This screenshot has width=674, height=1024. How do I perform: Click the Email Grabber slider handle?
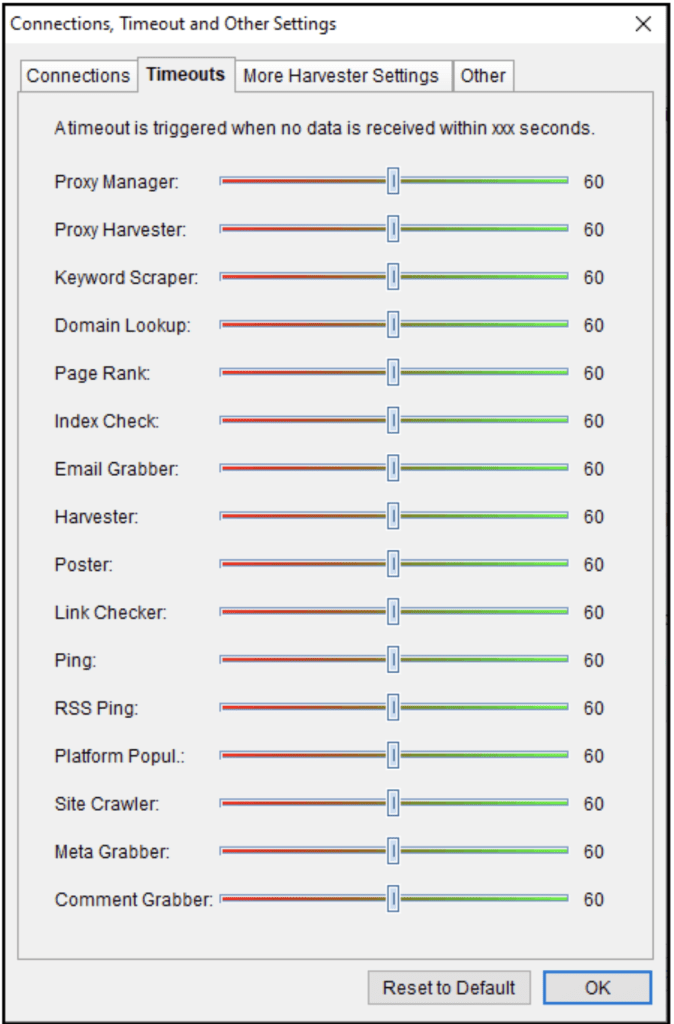(x=393, y=468)
